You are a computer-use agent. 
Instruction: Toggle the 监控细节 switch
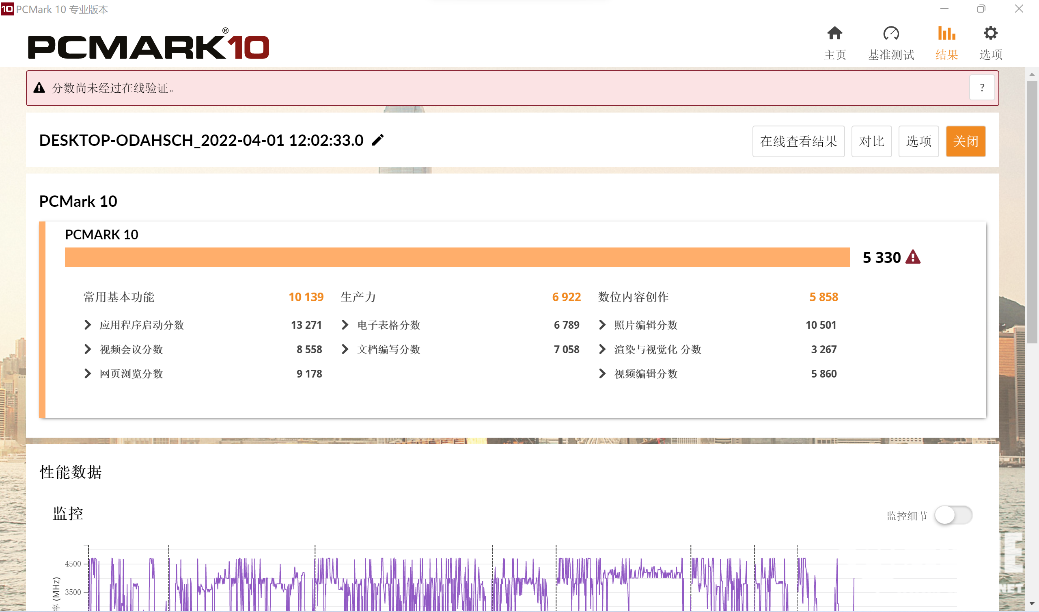952,515
